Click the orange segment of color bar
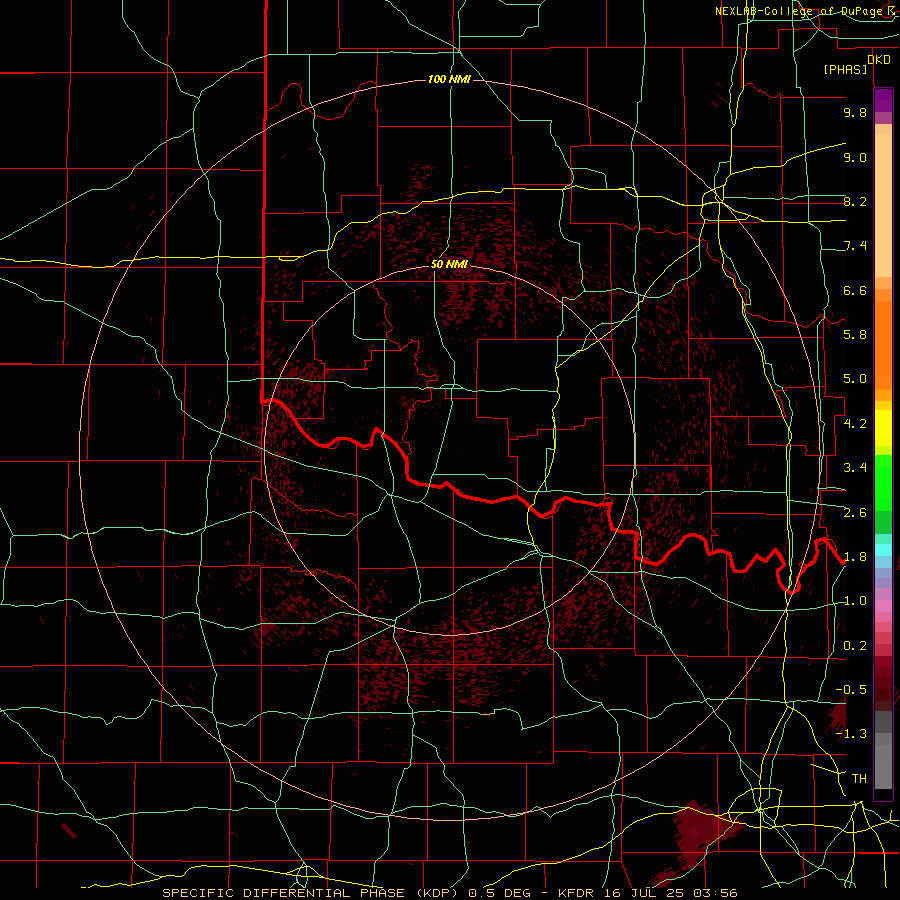Viewport: 900px width, 900px height. [883, 346]
